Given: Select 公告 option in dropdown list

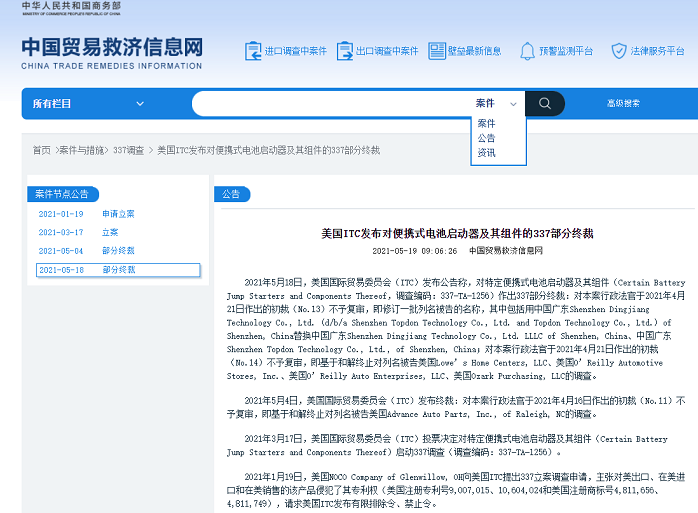Looking at the screenshot, I should [x=487, y=138].
